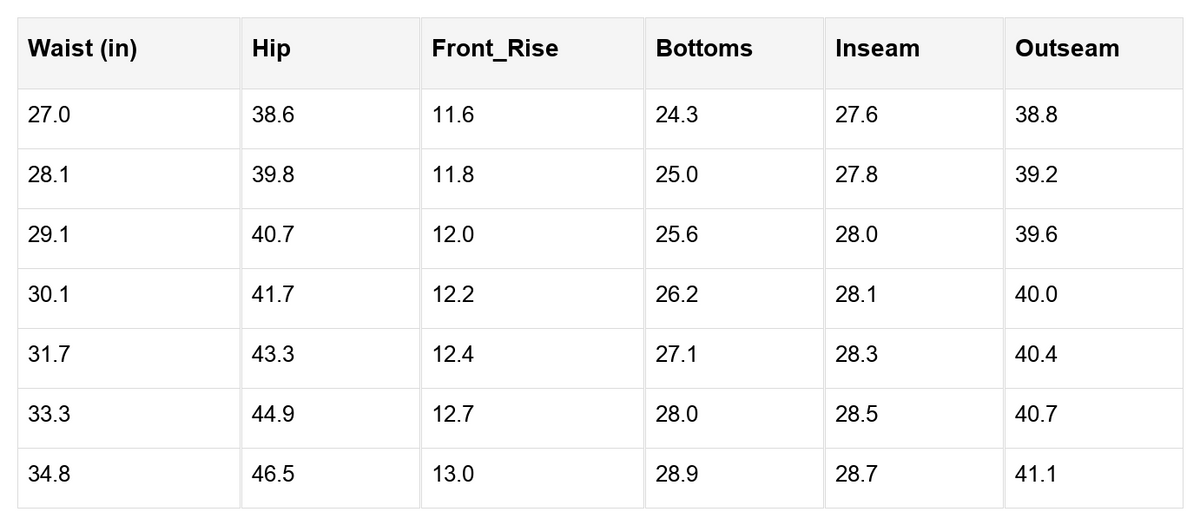Click the waist value 27.0 cell
The image size is (1200, 525).
pos(129,118)
